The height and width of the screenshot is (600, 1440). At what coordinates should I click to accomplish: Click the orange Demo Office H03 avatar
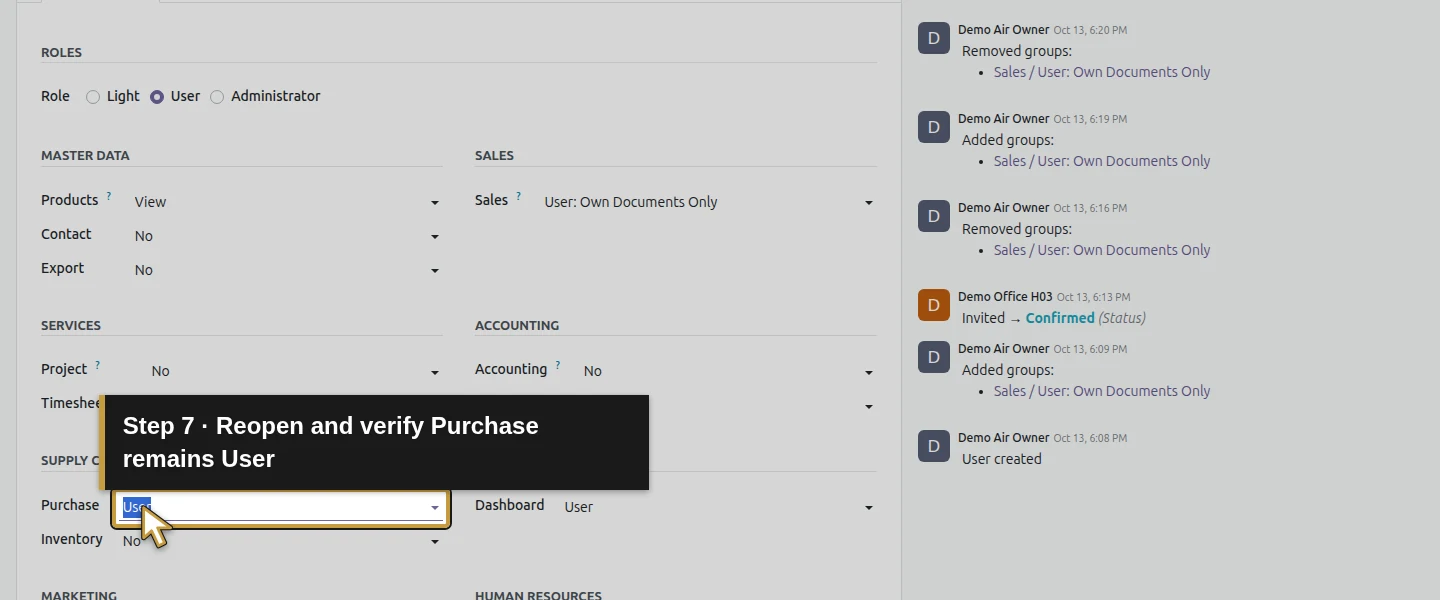pos(934,305)
